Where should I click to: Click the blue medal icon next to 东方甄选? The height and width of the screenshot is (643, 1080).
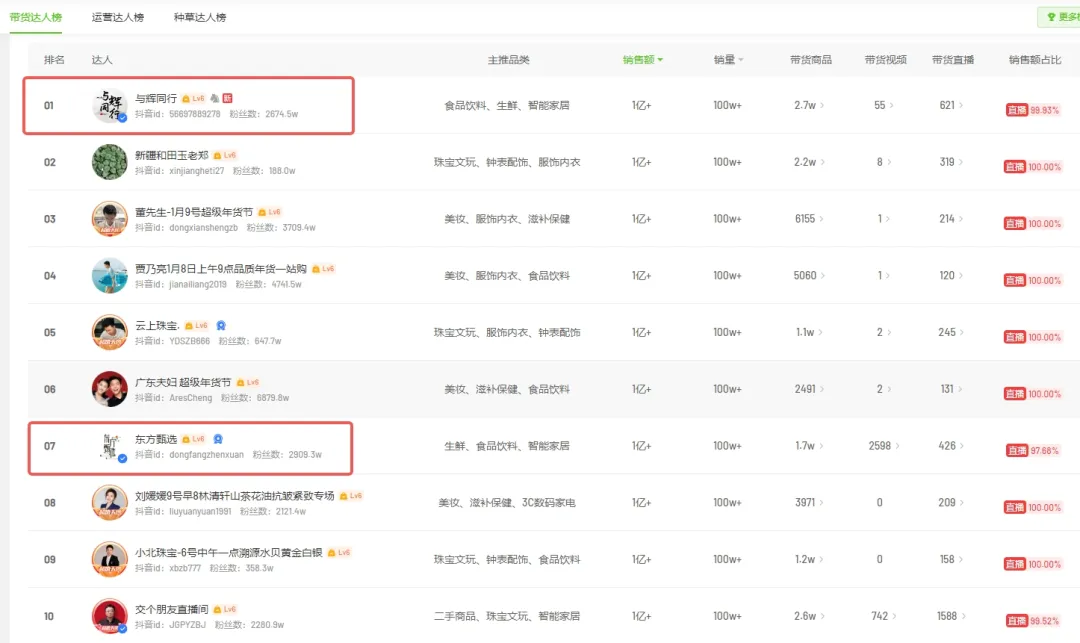pos(218,439)
